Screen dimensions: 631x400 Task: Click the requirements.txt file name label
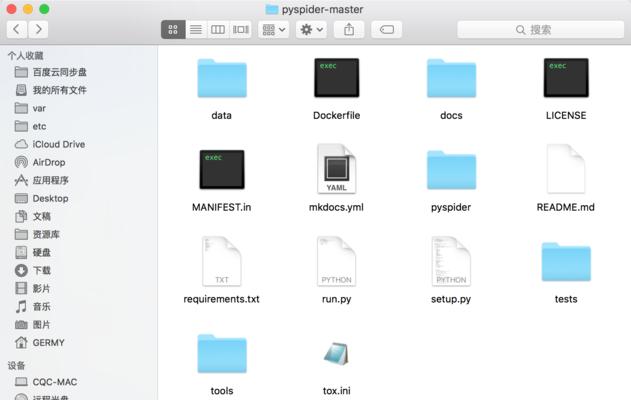221,299
